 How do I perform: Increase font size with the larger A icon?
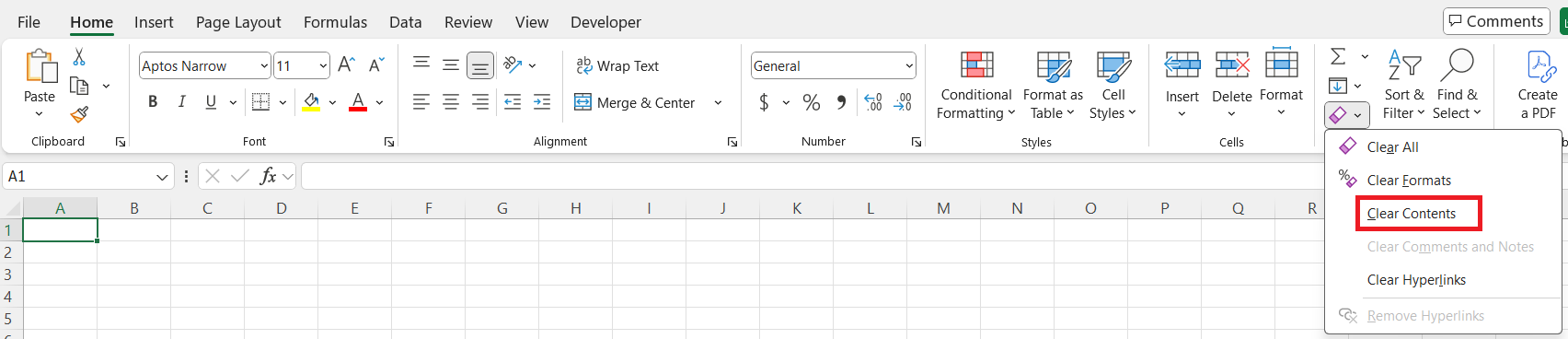click(346, 64)
